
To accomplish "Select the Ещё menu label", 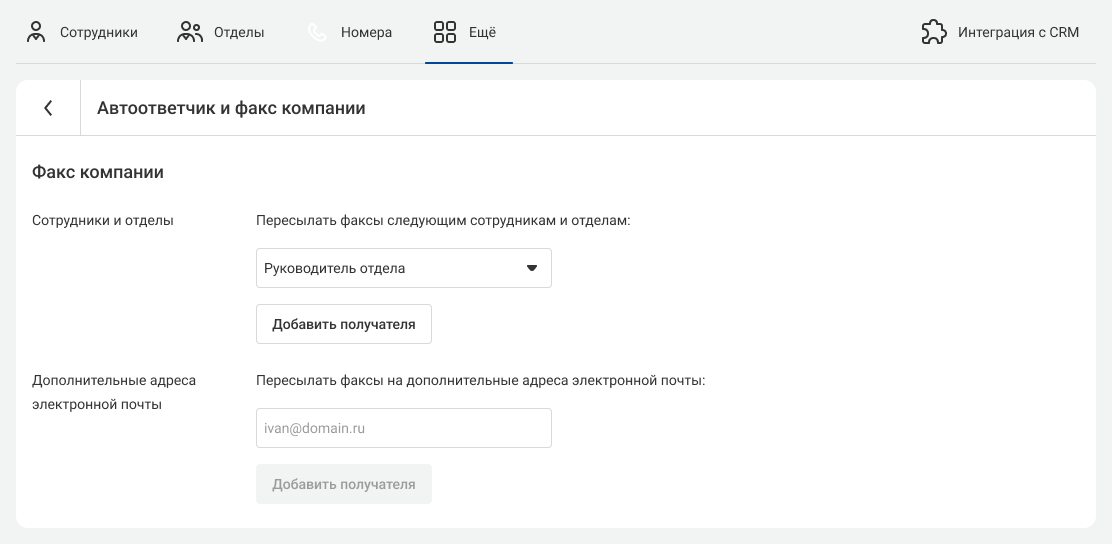I will tap(482, 33).
